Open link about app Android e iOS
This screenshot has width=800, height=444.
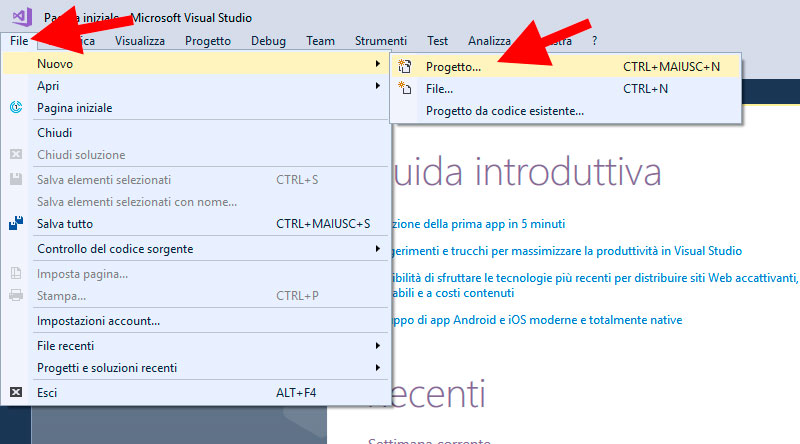pos(537,319)
